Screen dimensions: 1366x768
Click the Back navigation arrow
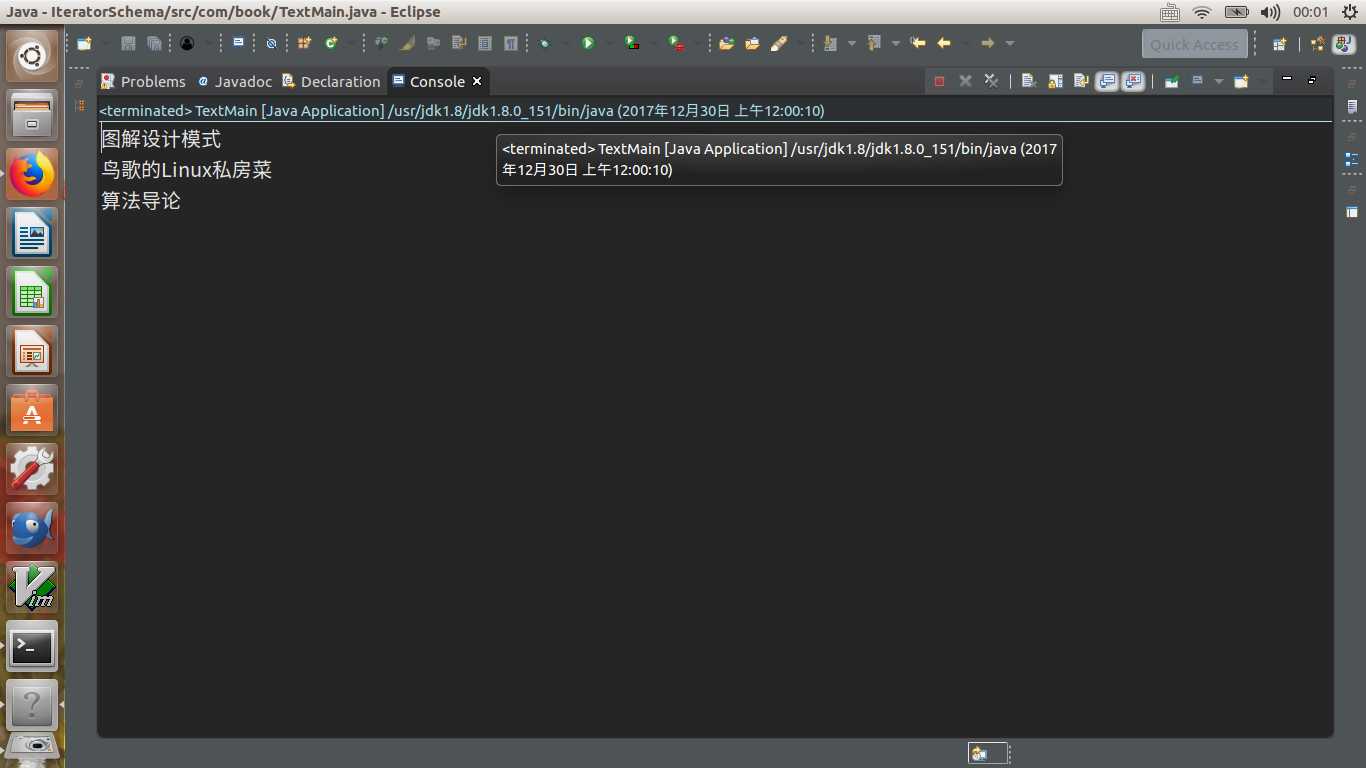[943, 43]
